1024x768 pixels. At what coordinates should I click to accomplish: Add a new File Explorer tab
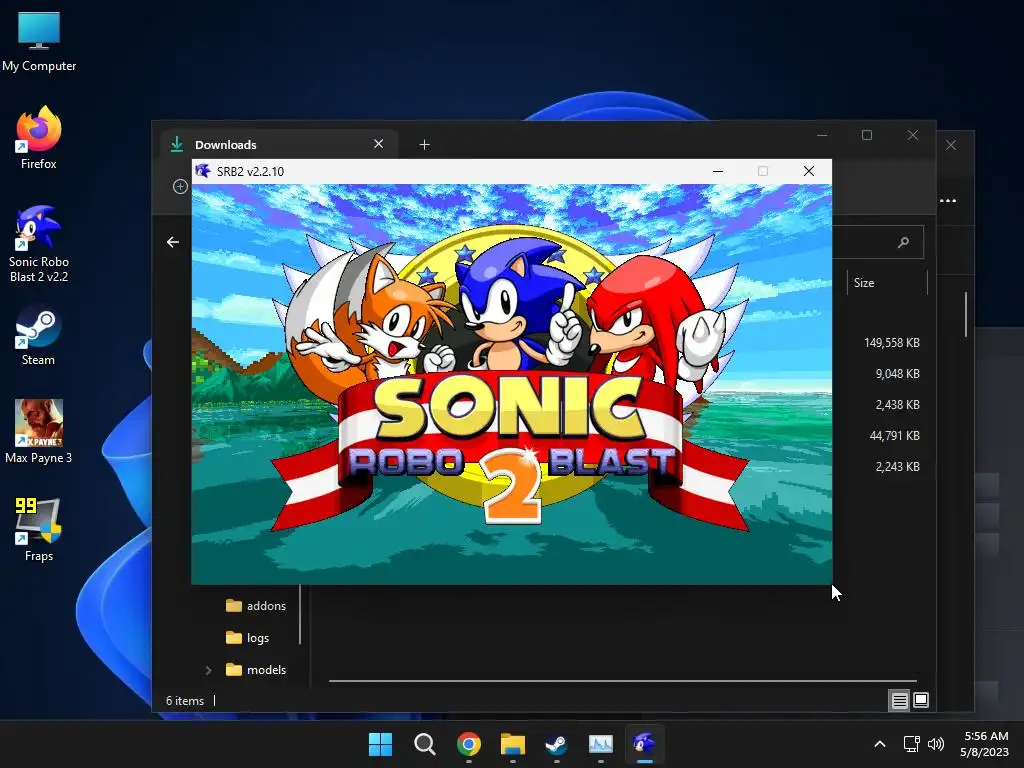(424, 144)
